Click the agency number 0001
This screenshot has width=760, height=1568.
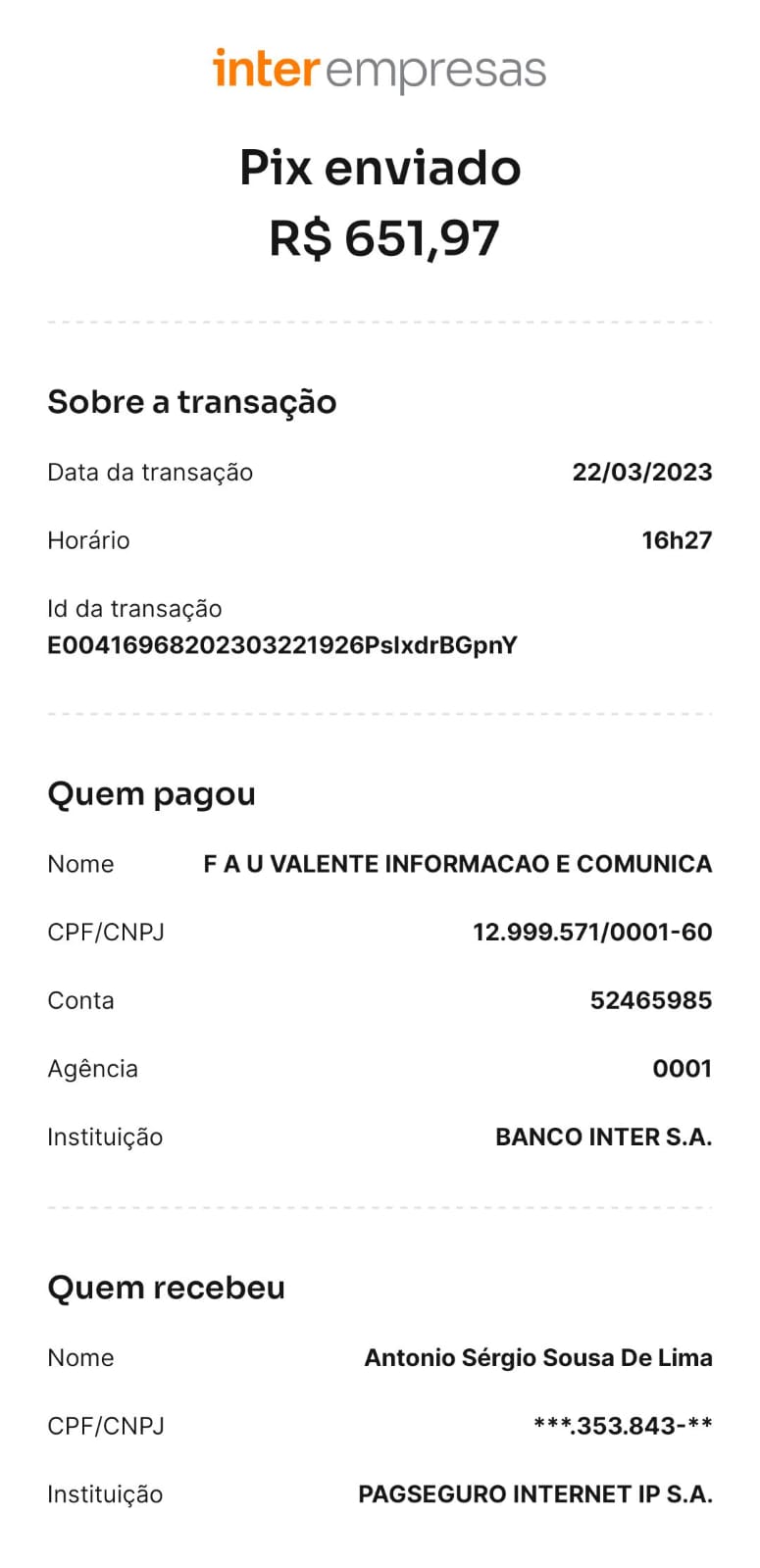[x=682, y=1069]
